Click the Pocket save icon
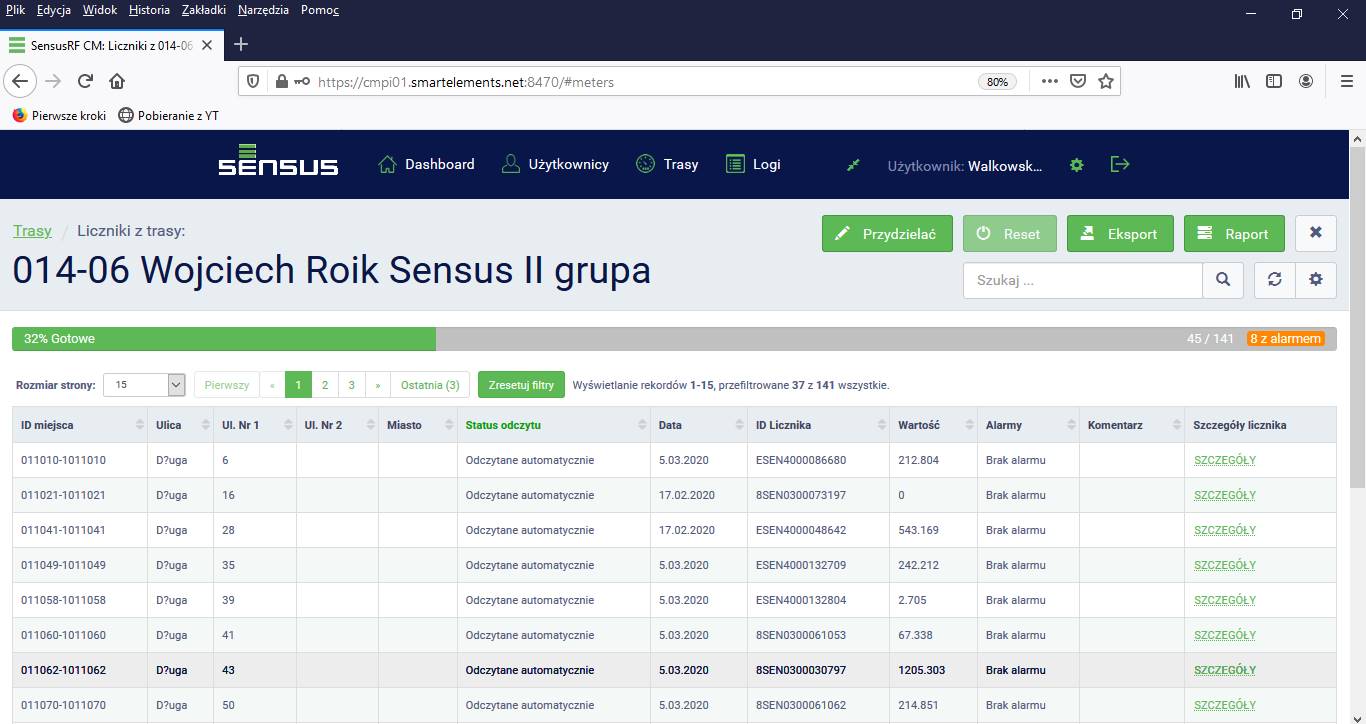 click(1078, 81)
